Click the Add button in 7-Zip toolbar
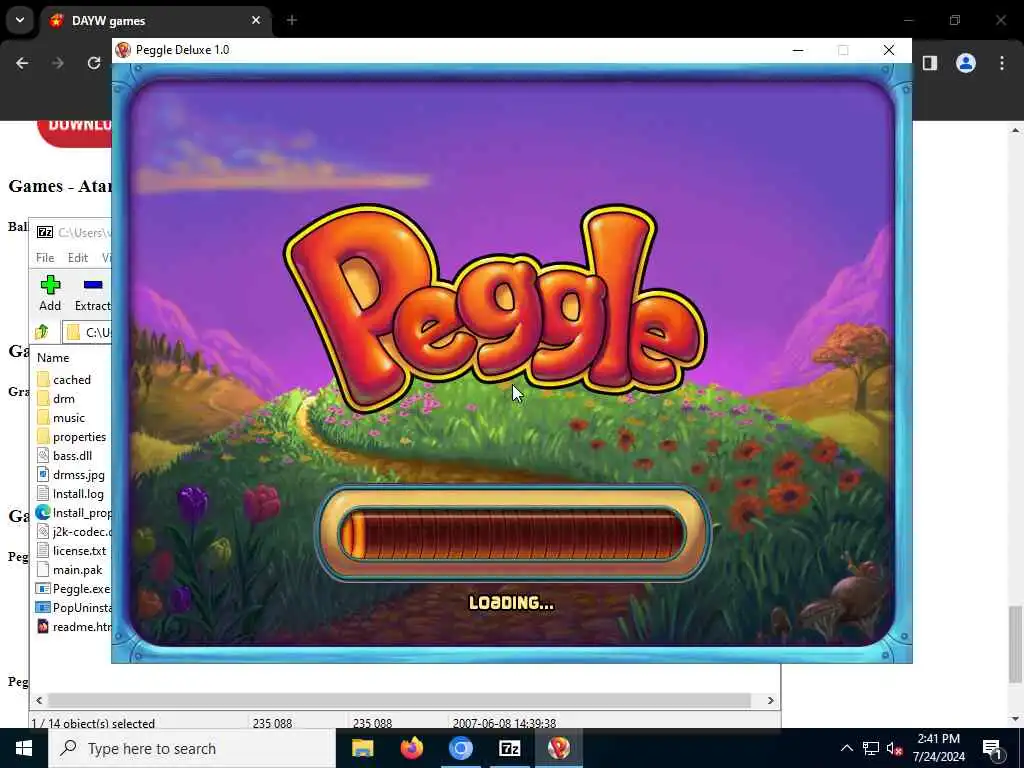 click(x=50, y=293)
